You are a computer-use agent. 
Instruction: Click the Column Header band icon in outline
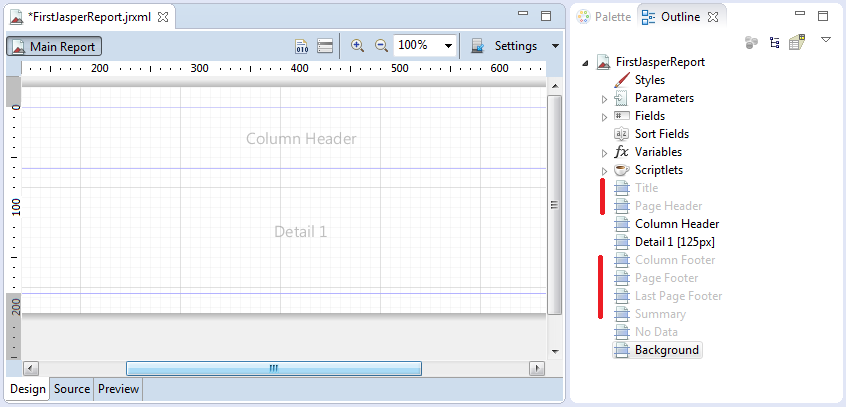[x=622, y=224]
